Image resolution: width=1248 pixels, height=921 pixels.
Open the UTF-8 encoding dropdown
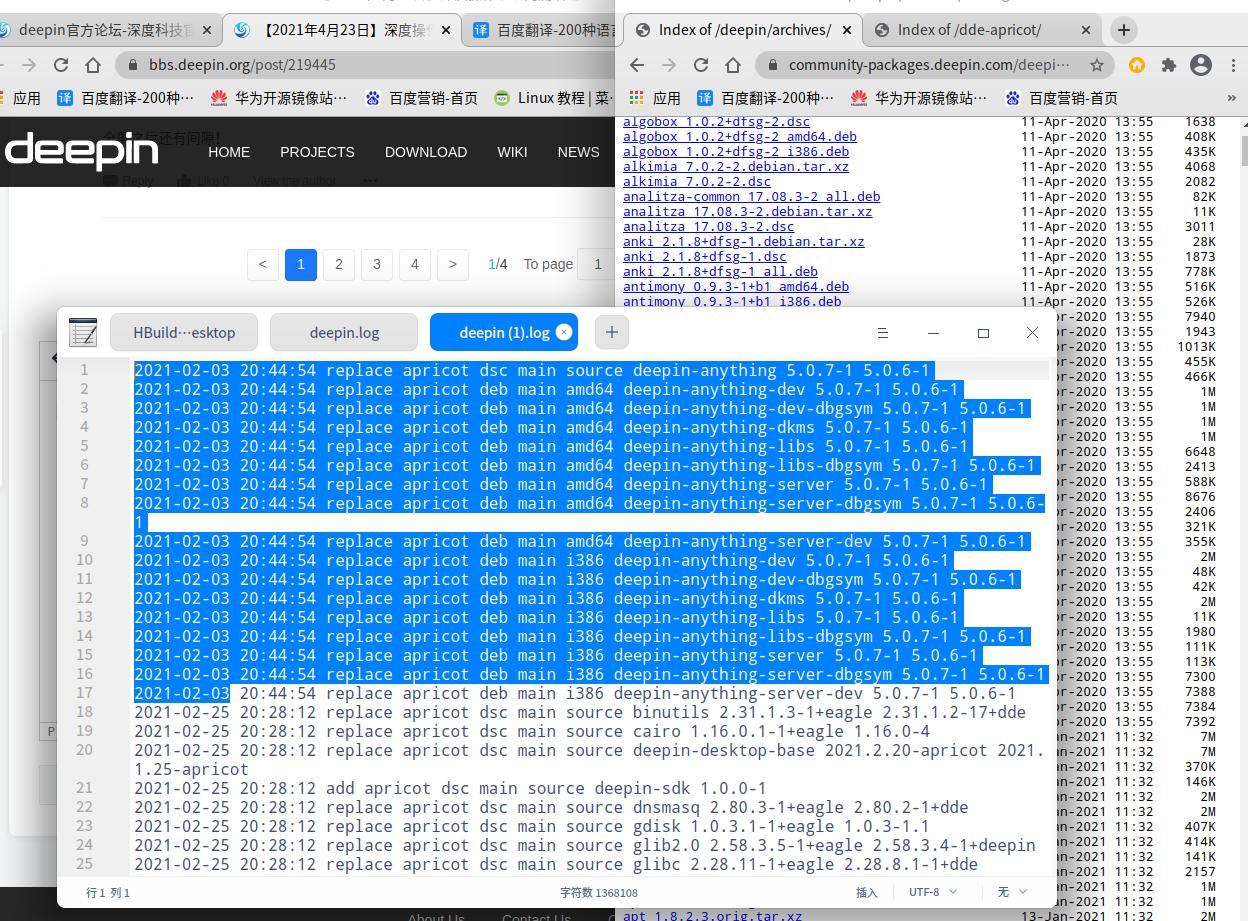[x=933, y=892]
